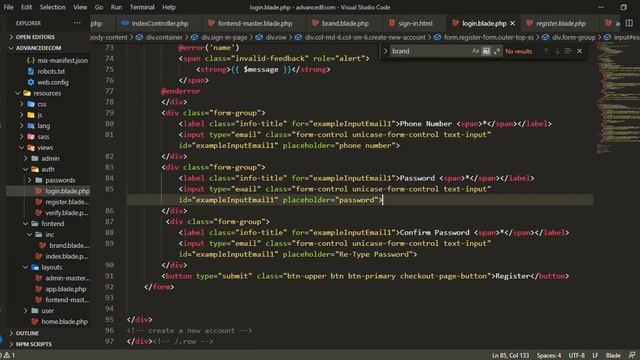Viewport: 640px width, 360px height.
Task: Go to previous match arrow
Action: click(546, 51)
